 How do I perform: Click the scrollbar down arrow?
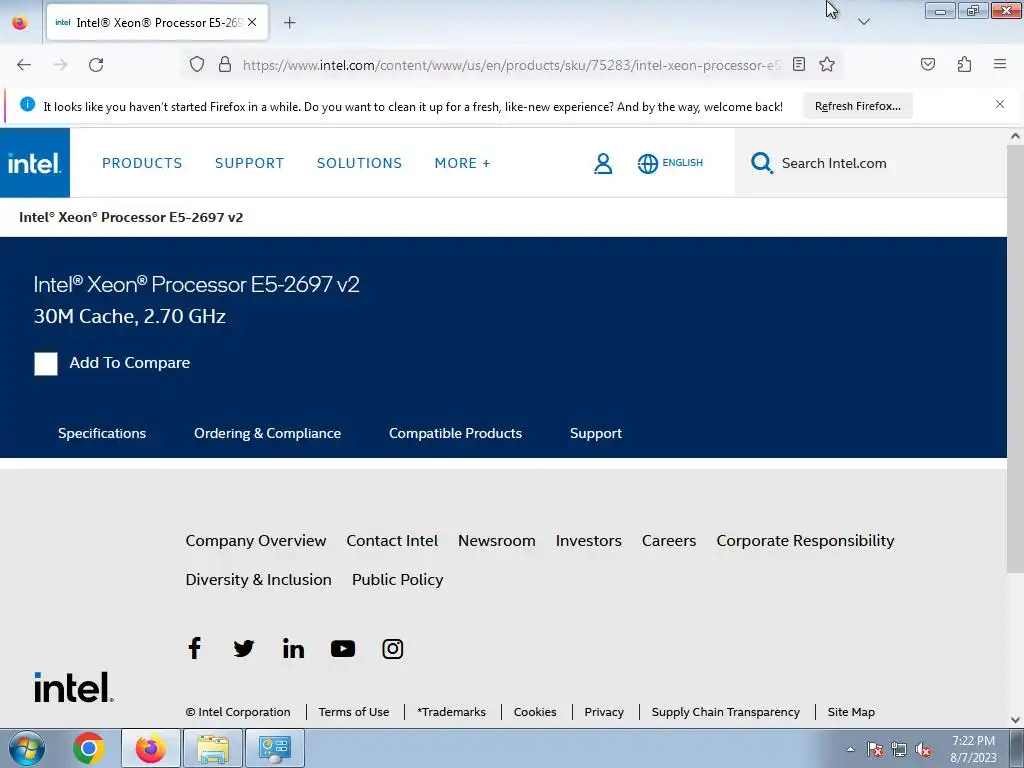pyautogui.click(x=1015, y=720)
